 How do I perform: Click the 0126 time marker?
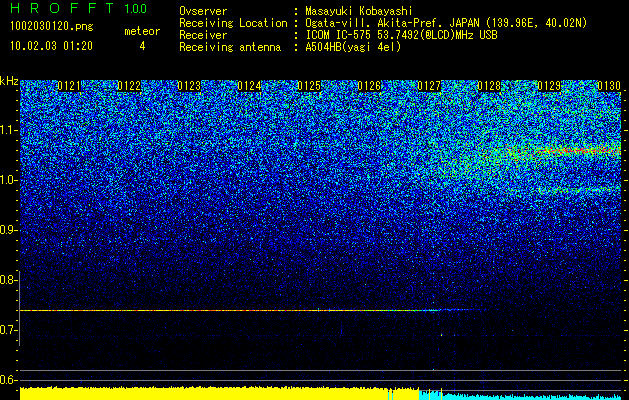pos(369,86)
